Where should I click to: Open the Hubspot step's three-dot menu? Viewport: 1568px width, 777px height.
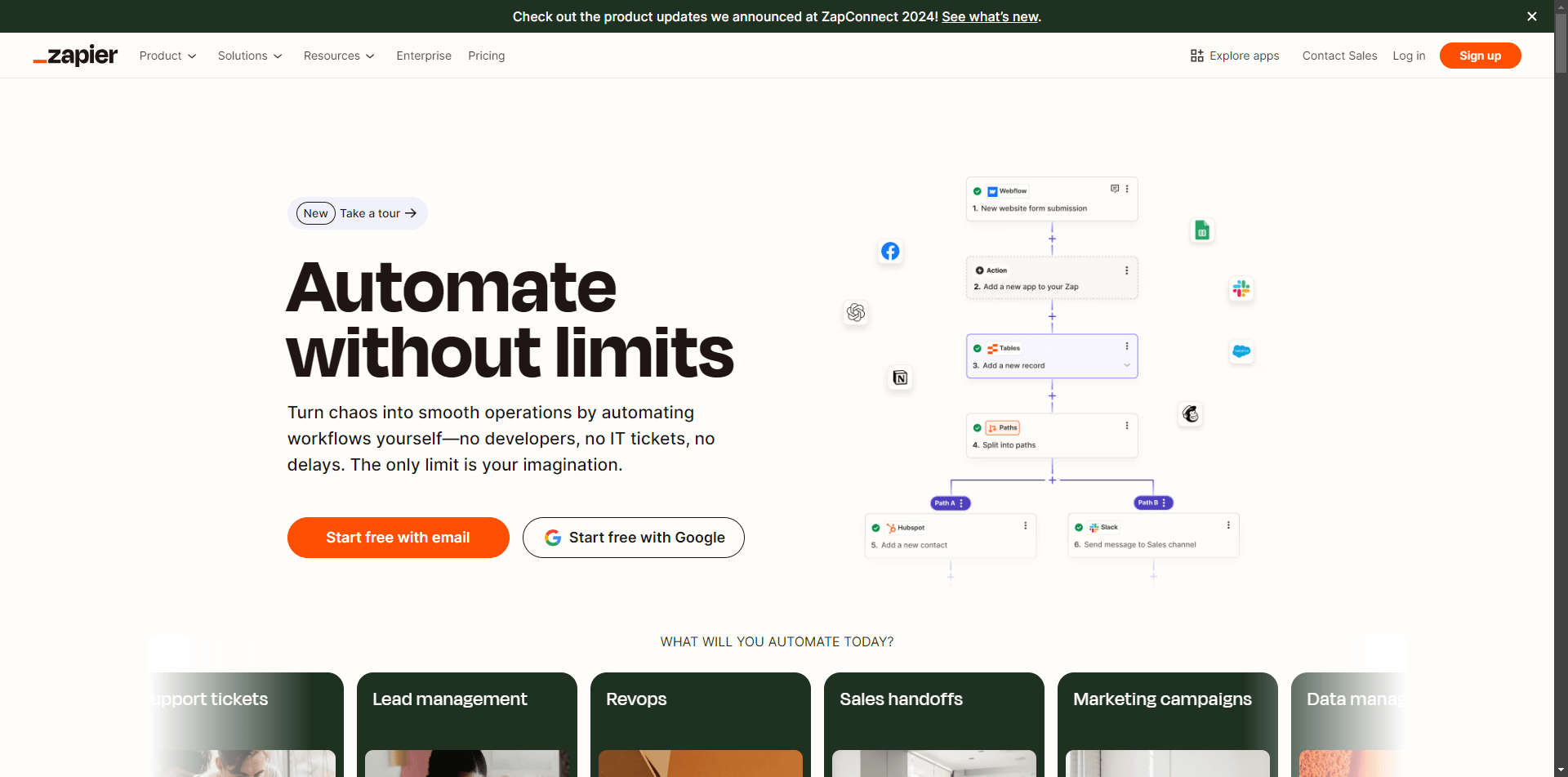tap(1026, 525)
